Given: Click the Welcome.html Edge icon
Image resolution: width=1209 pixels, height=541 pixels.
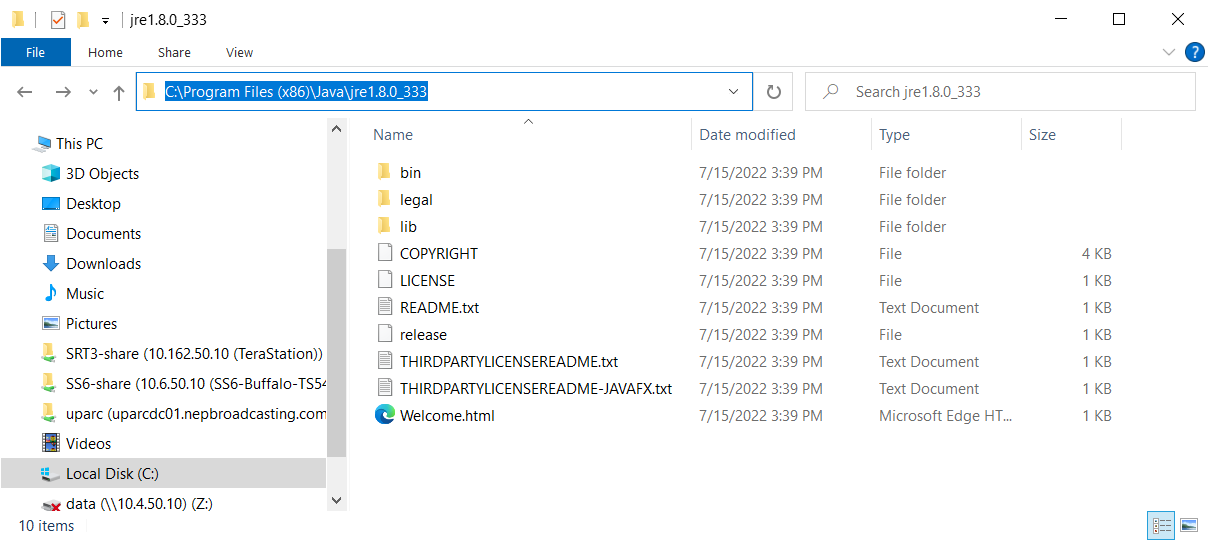Looking at the screenshot, I should tap(385, 415).
